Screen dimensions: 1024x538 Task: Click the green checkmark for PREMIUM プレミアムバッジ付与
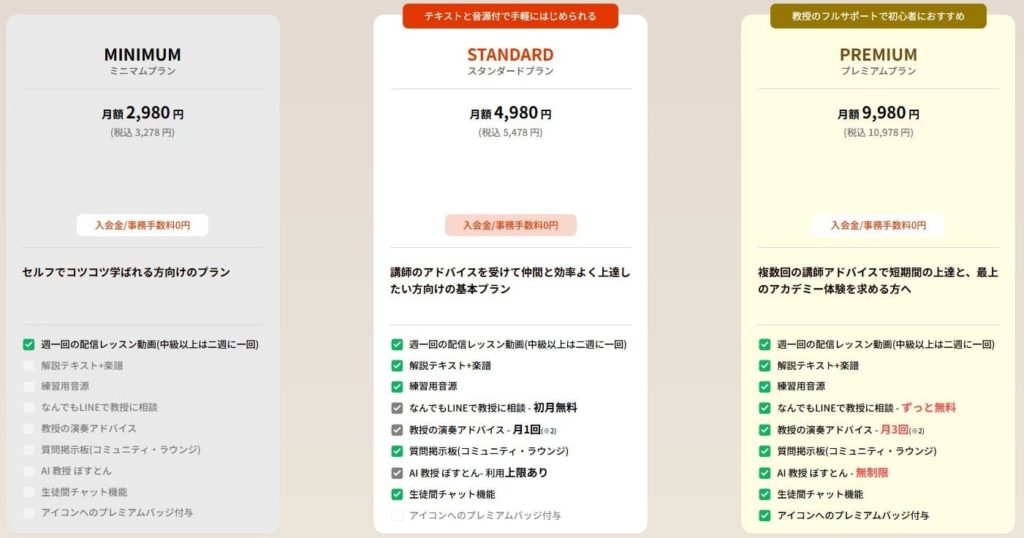pyautogui.click(x=765, y=515)
